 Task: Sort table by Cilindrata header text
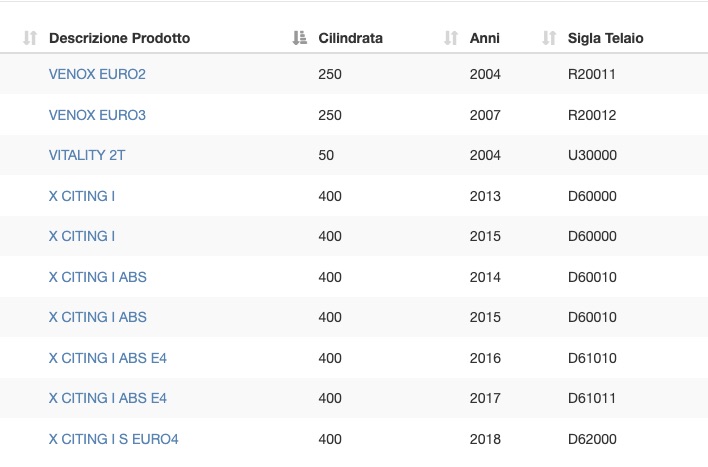[350, 38]
